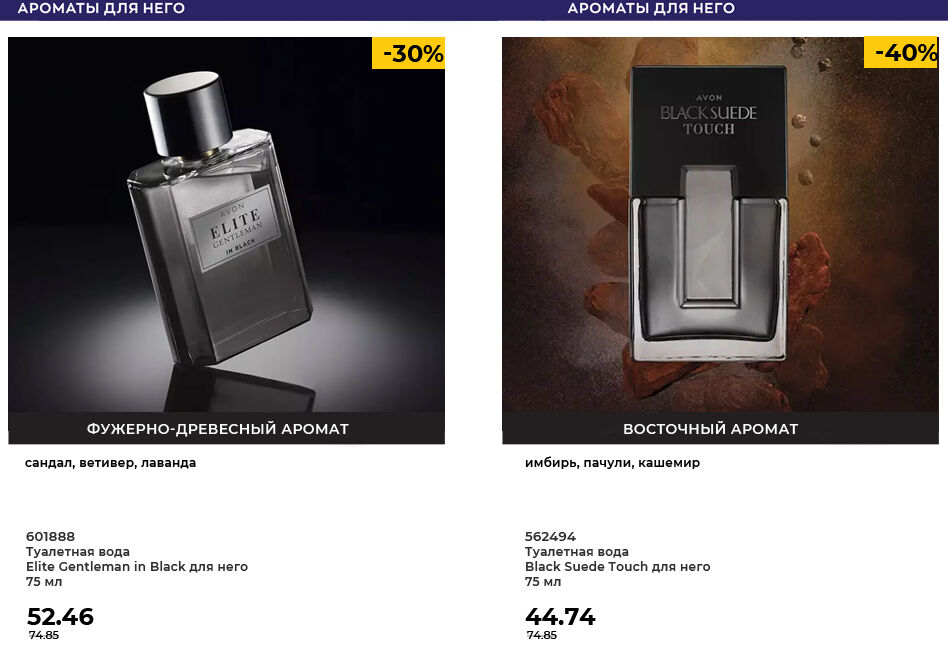Open the Elite Gentleman in Black для него link
This screenshot has width=948, height=652.
(136, 567)
